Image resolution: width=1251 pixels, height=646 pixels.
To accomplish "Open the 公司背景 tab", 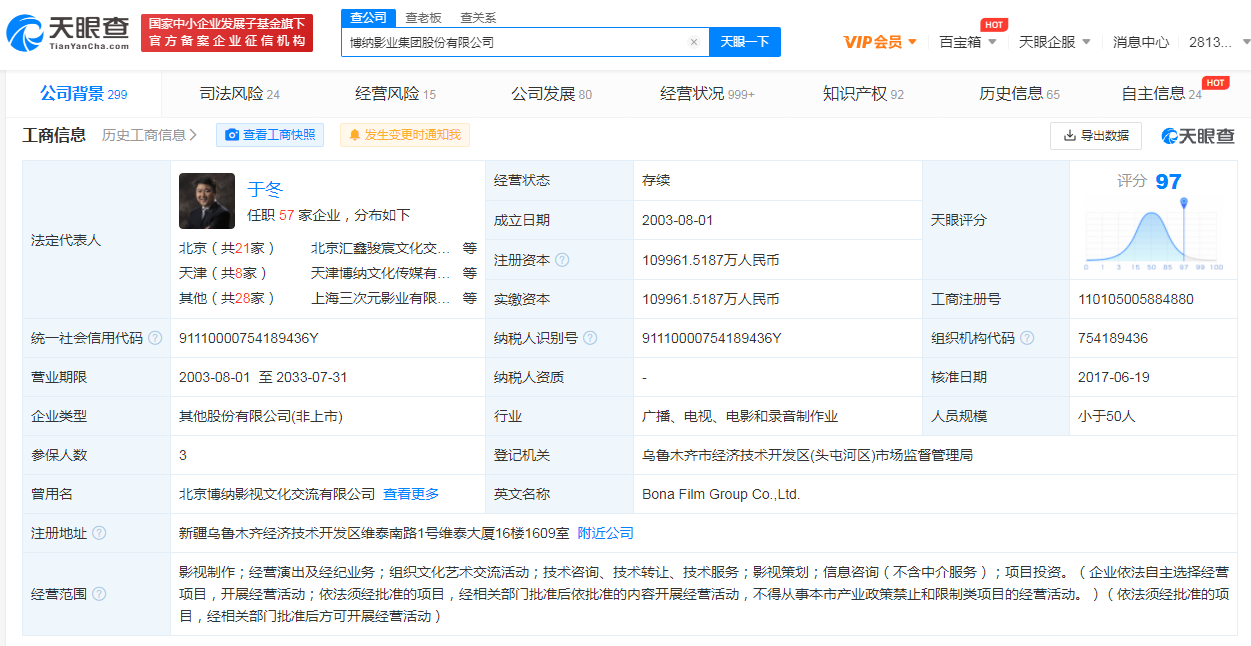I will click(x=84, y=94).
